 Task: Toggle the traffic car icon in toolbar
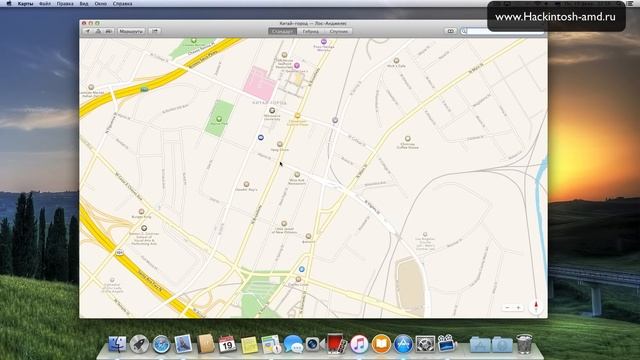click(109, 31)
